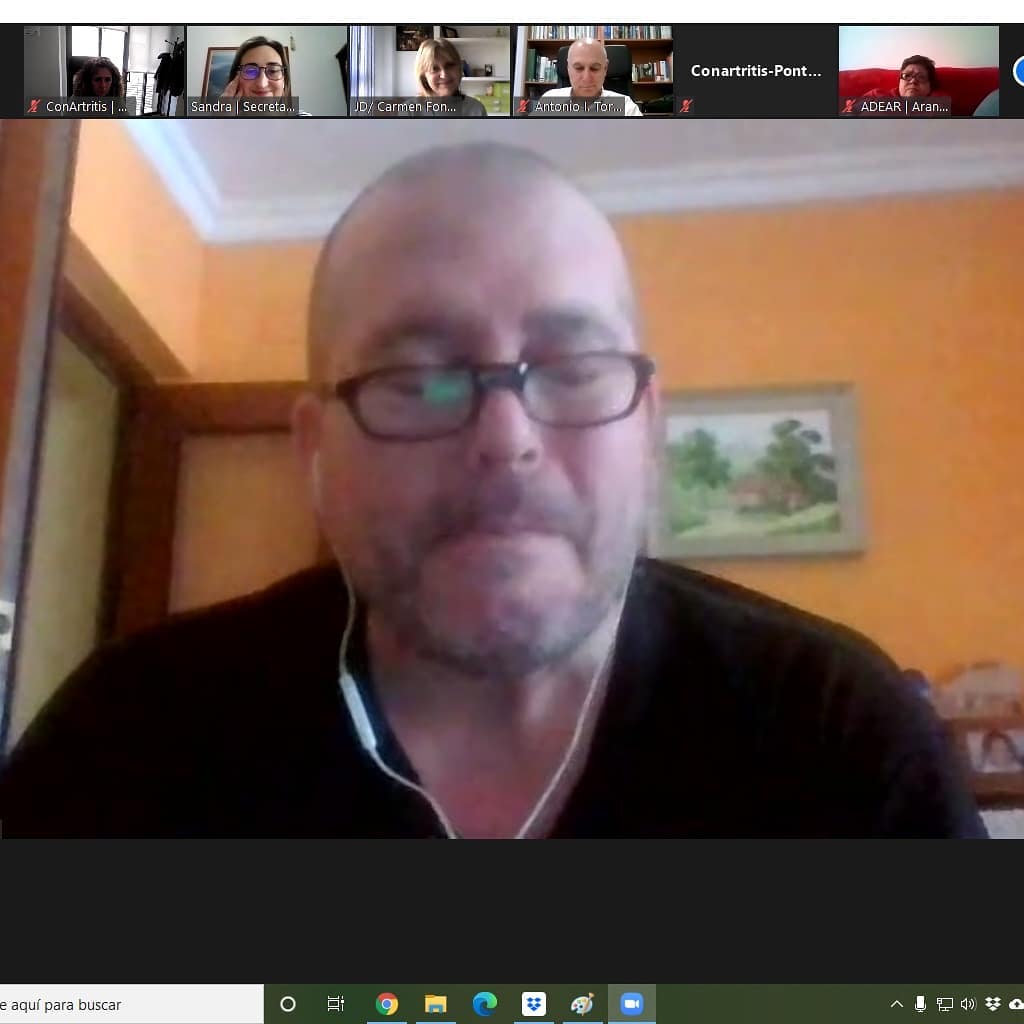The image size is (1024, 1024).
Task: Click the Cortana circle icon
Action: (288, 1004)
